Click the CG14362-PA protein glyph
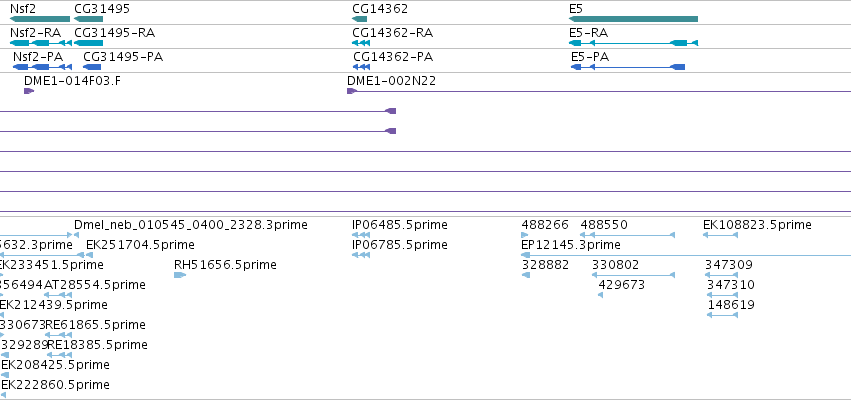Screen dimensions: 851x400 [x=361, y=67]
